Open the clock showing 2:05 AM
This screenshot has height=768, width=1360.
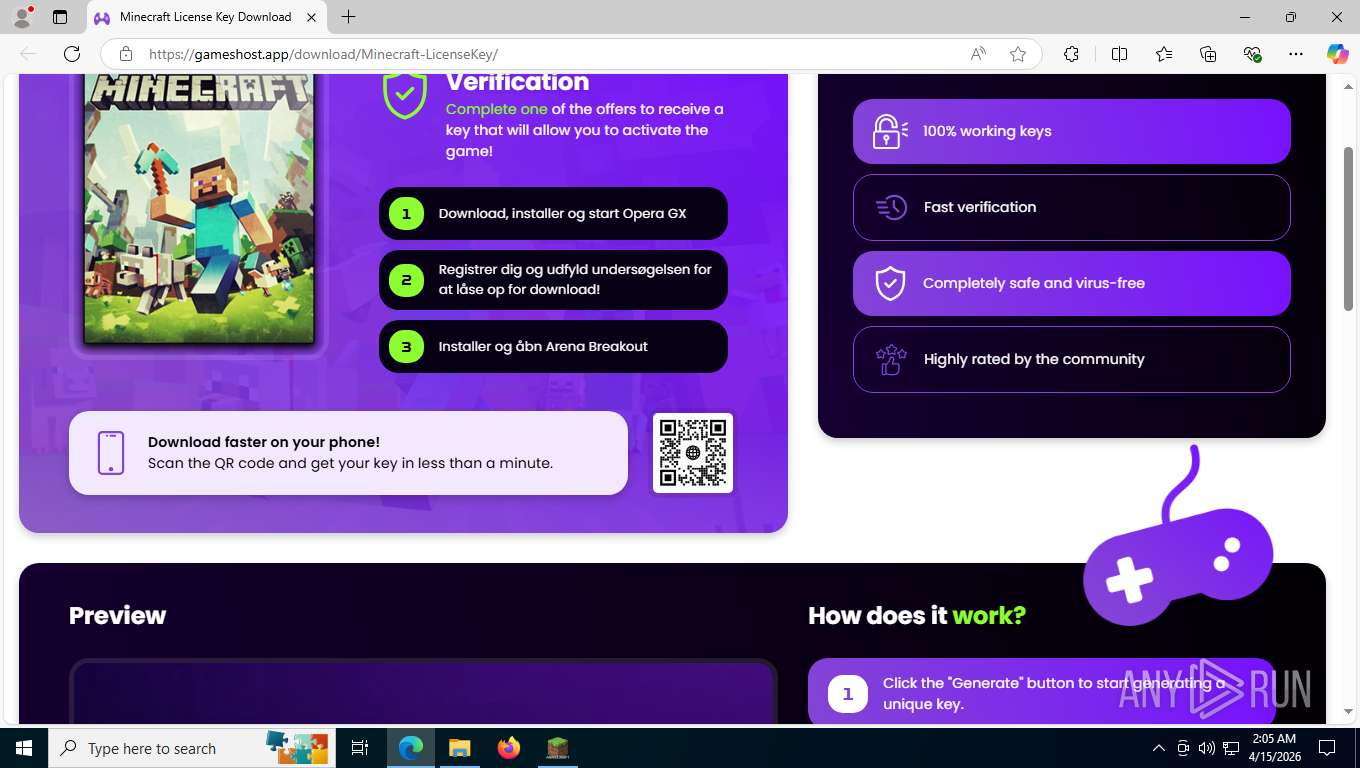1273,748
